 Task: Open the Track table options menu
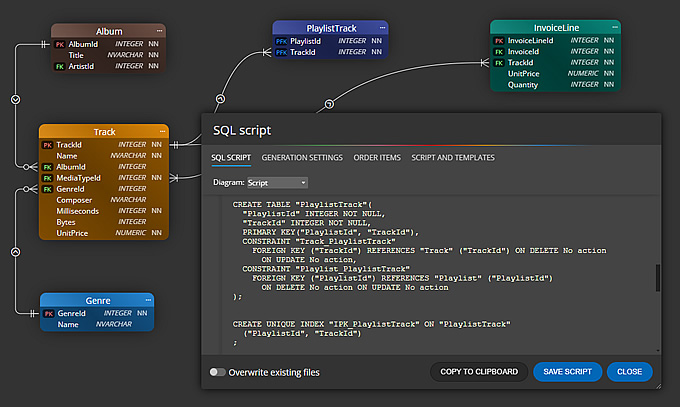[162, 131]
